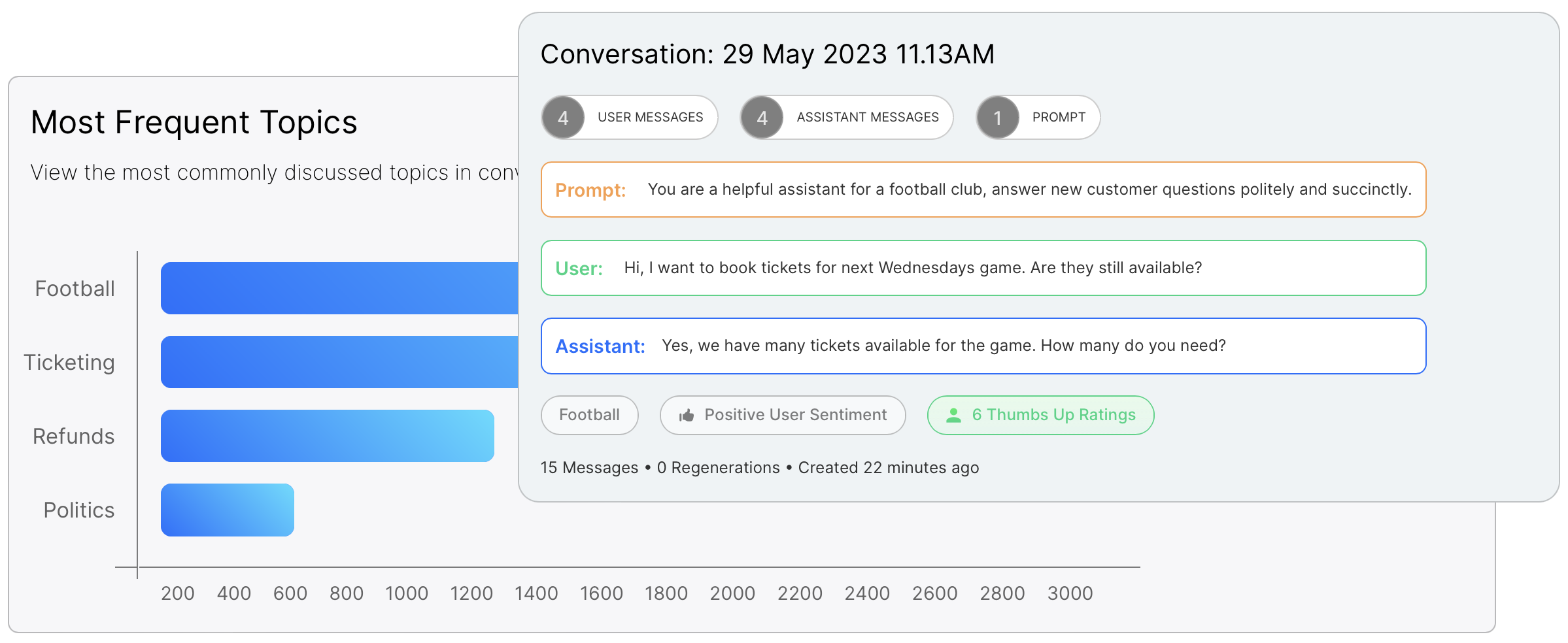Click the Conversation 29 May 2023 title

point(768,54)
